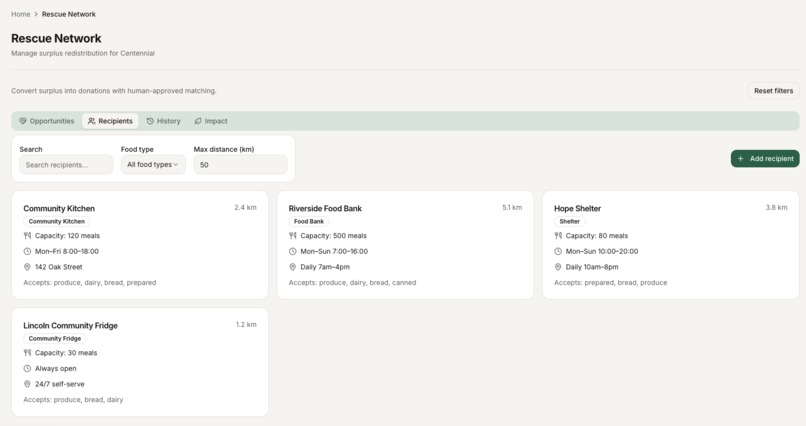Open the Lincoln Community Fridge card title
The height and width of the screenshot is (426, 806).
70,326
